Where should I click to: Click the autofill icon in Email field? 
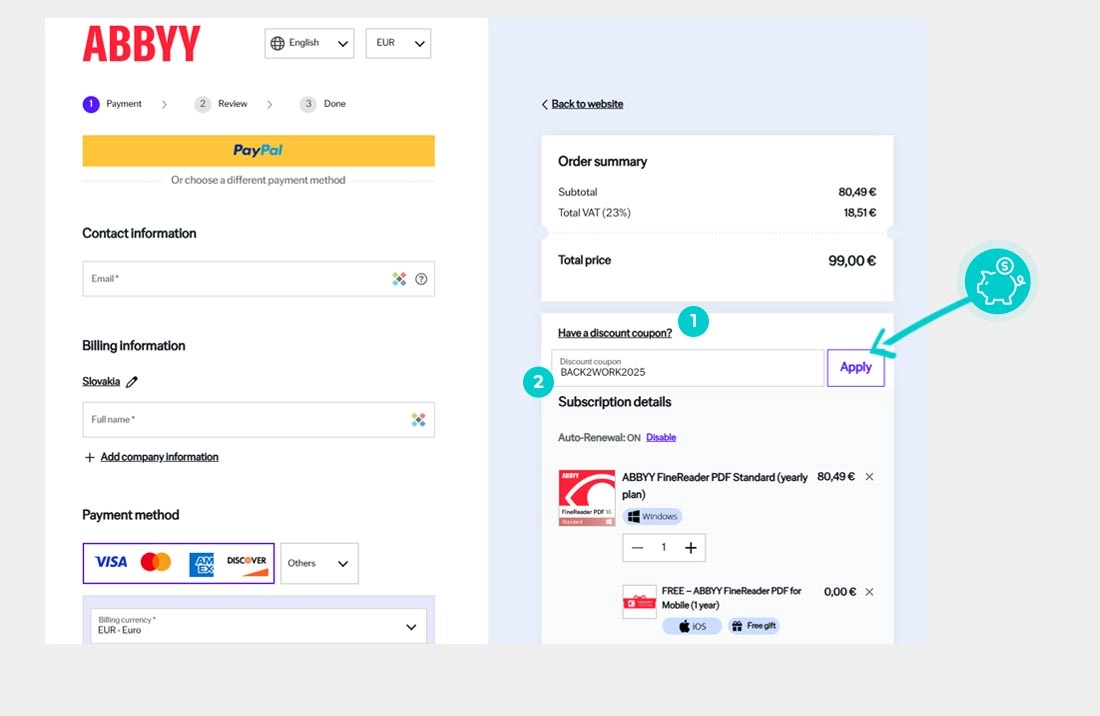pos(399,279)
